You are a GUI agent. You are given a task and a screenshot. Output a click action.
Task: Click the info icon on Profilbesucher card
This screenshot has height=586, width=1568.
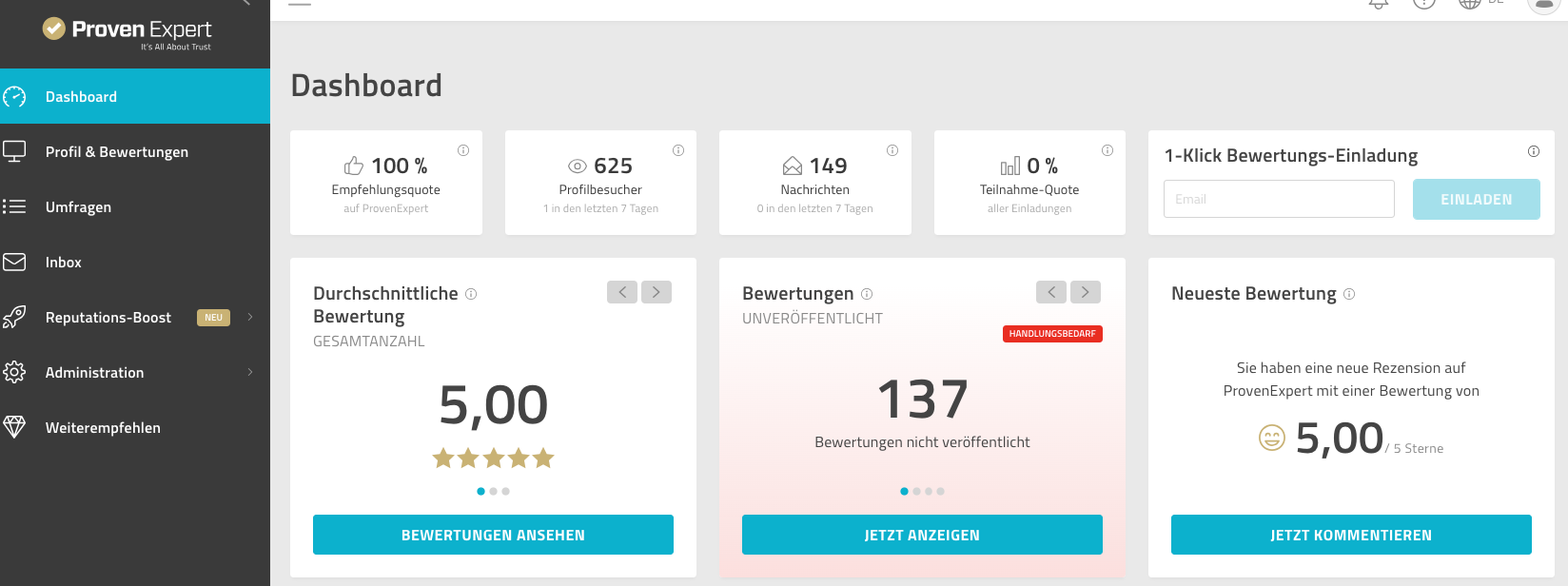pos(678,150)
